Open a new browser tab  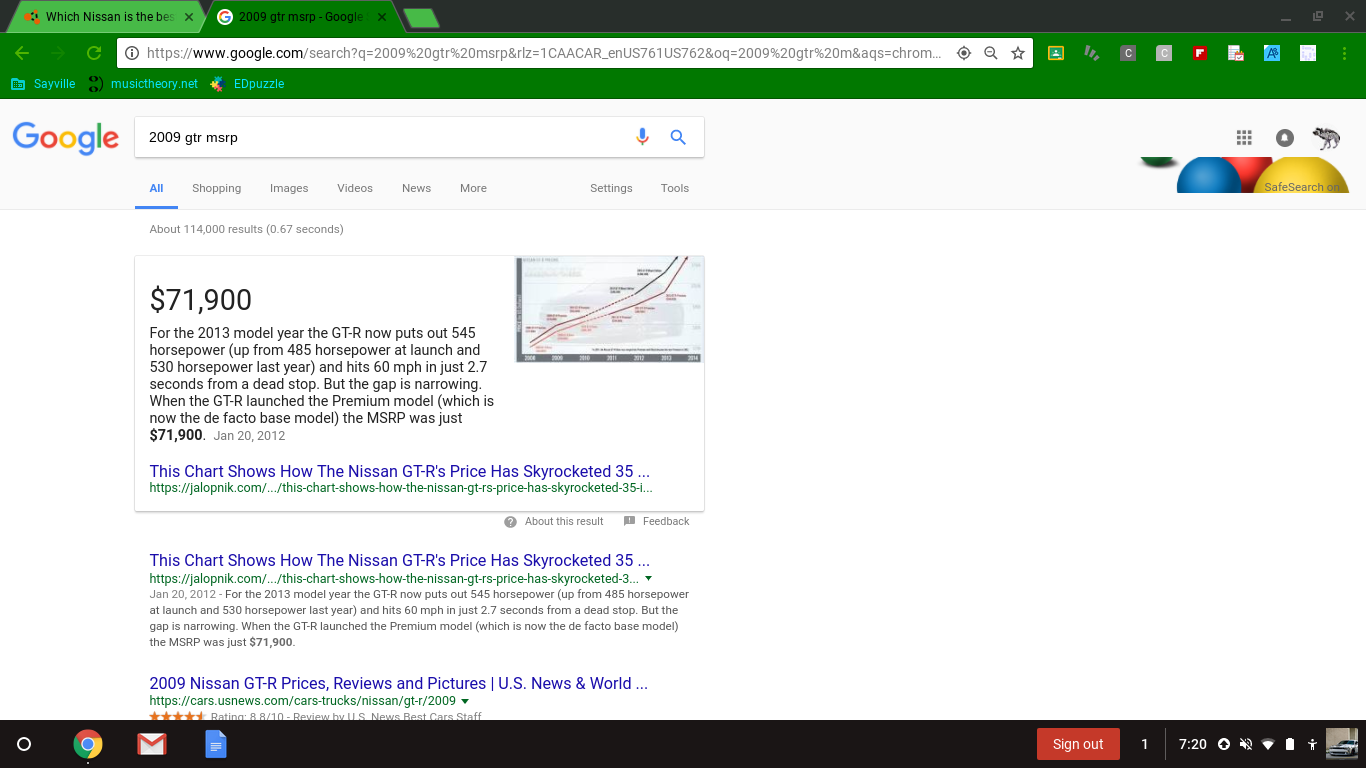pos(422,17)
